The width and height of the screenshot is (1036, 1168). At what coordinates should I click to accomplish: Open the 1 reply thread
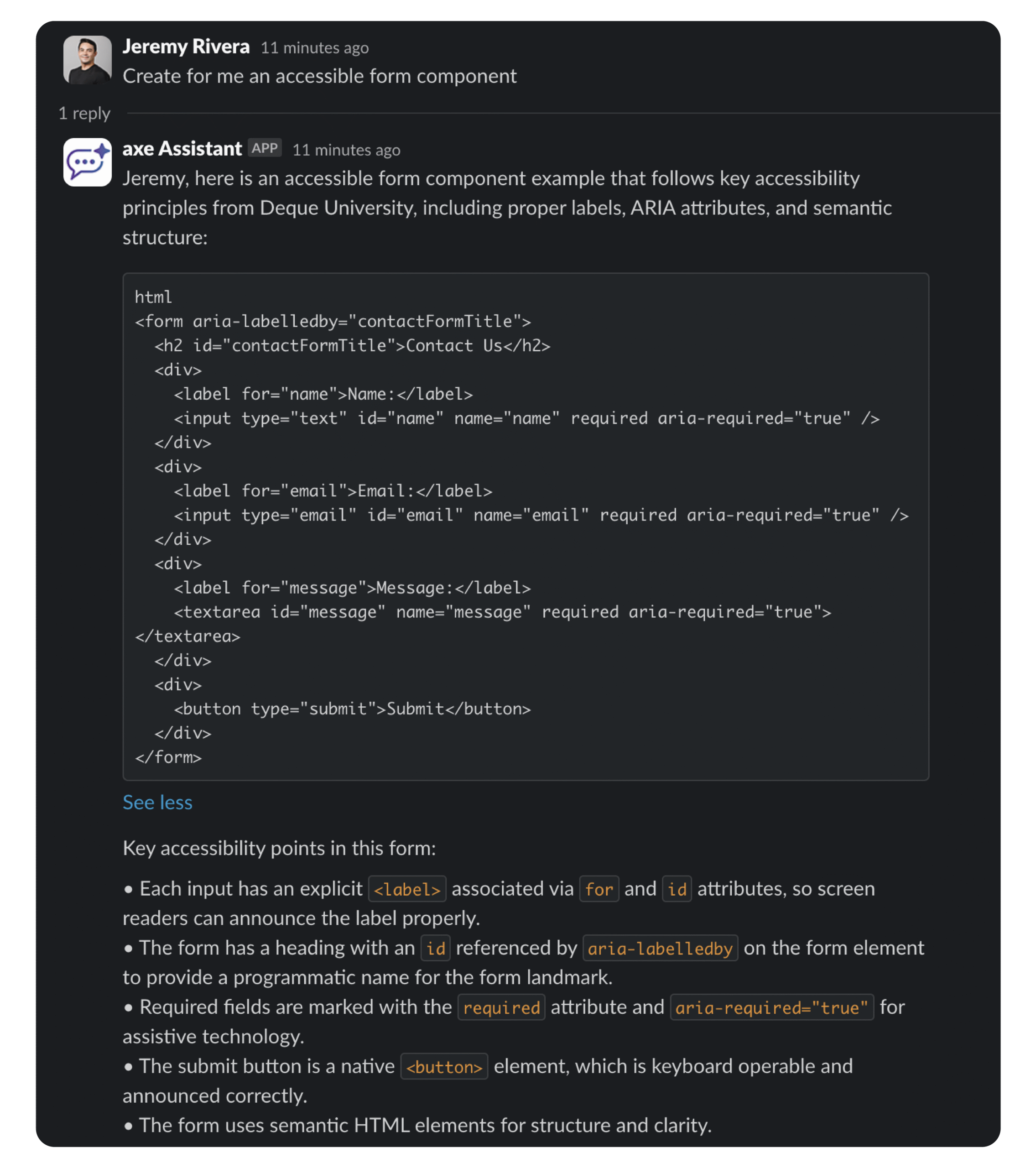[84, 114]
